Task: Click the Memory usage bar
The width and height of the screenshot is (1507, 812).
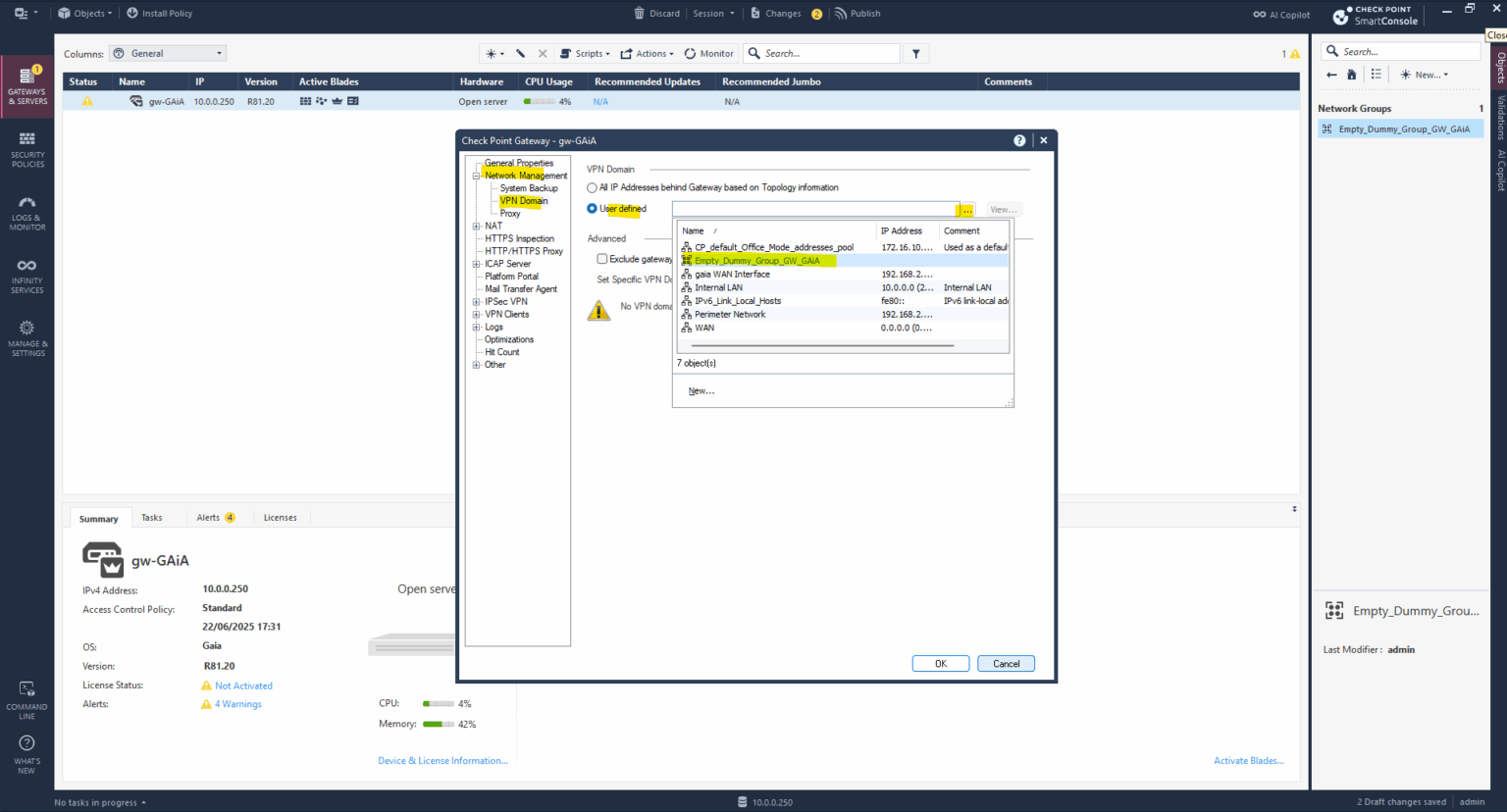Action: tap(440, 724)
